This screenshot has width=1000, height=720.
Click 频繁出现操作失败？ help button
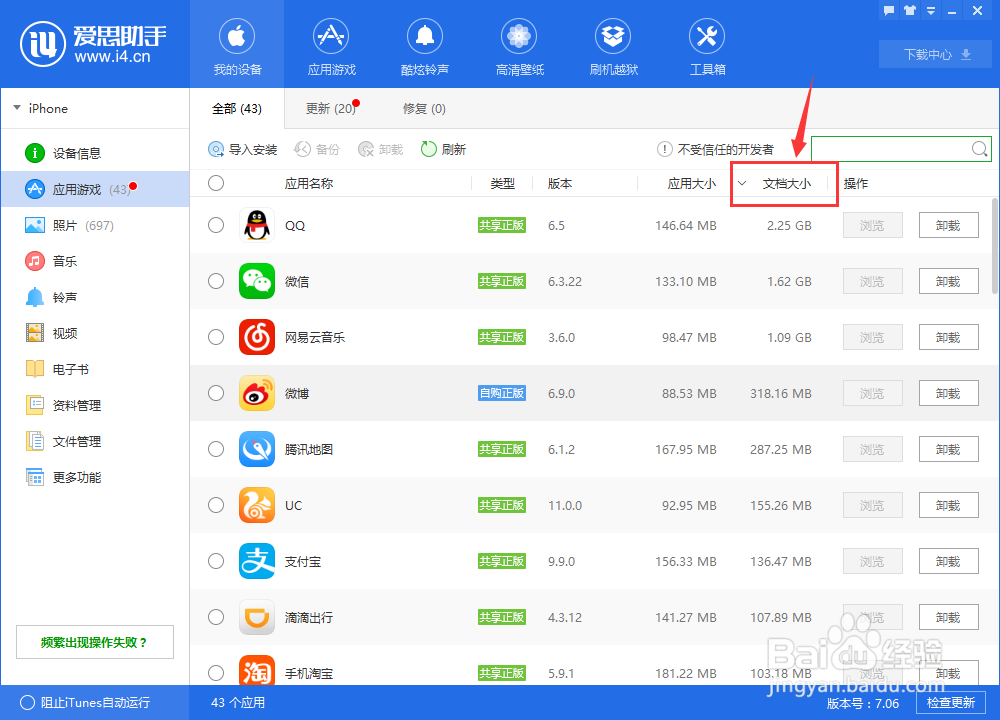(94, 642)
